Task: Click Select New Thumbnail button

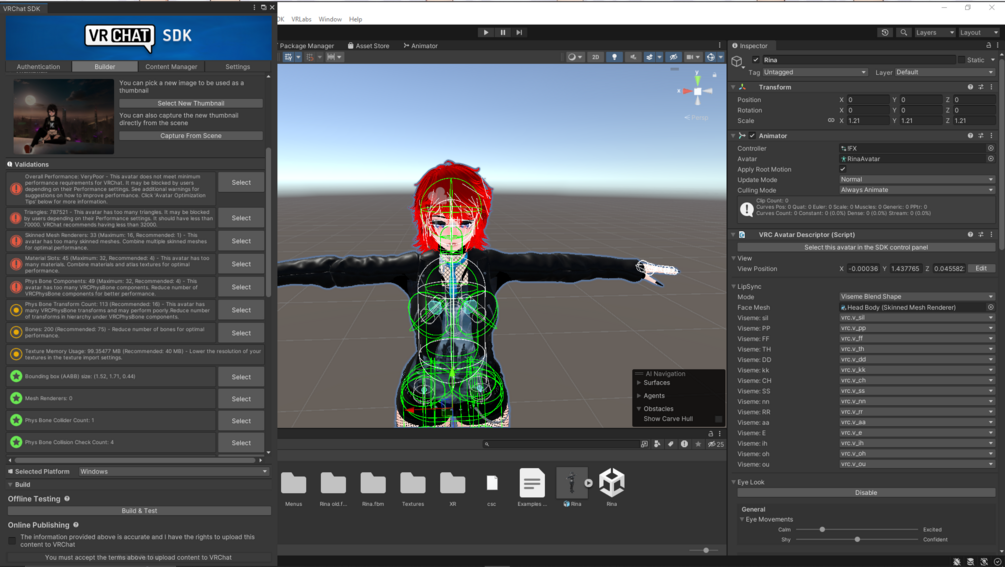Action: [191, 103]
